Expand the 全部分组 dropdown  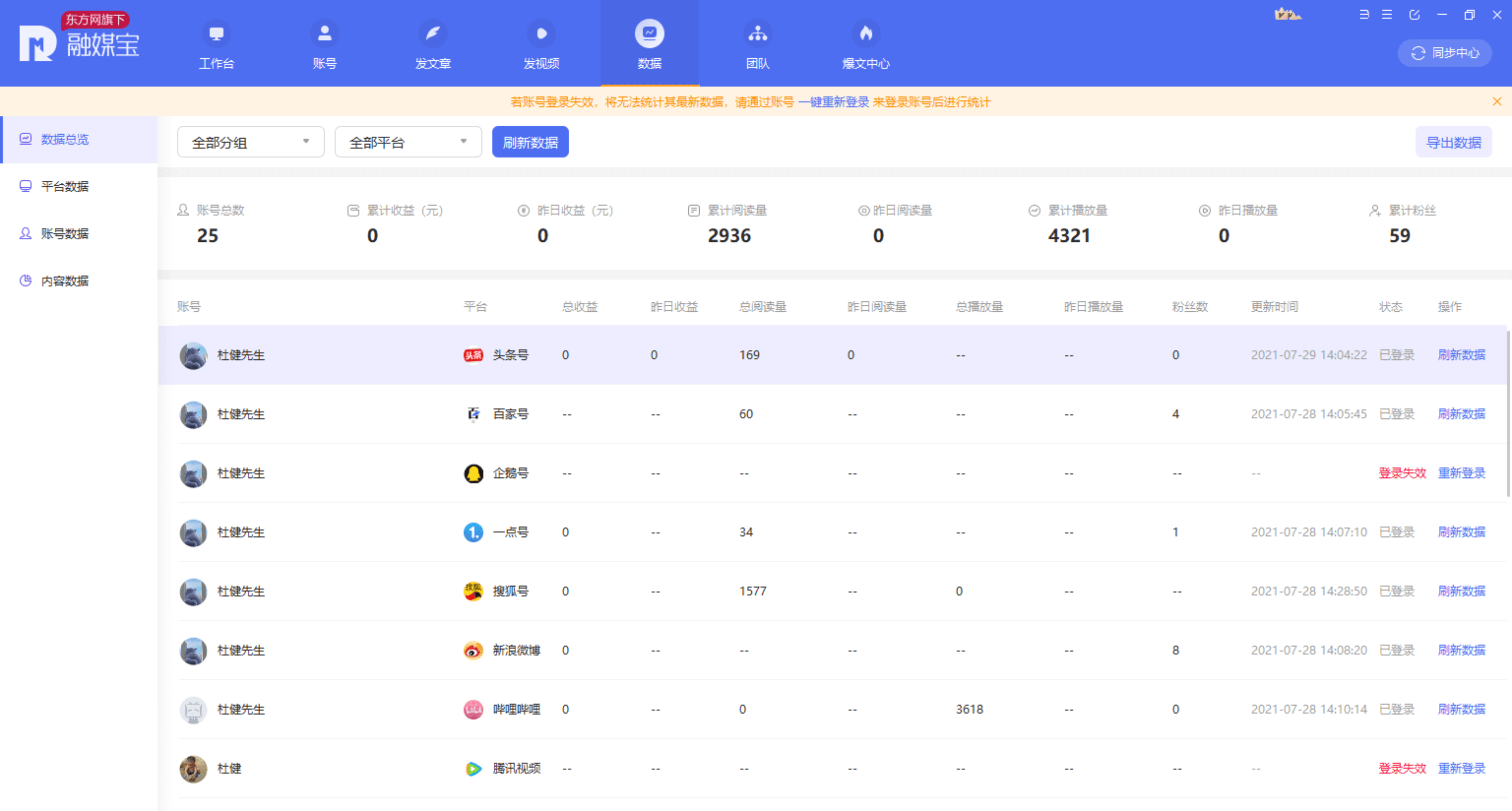[x=251, y=142]
